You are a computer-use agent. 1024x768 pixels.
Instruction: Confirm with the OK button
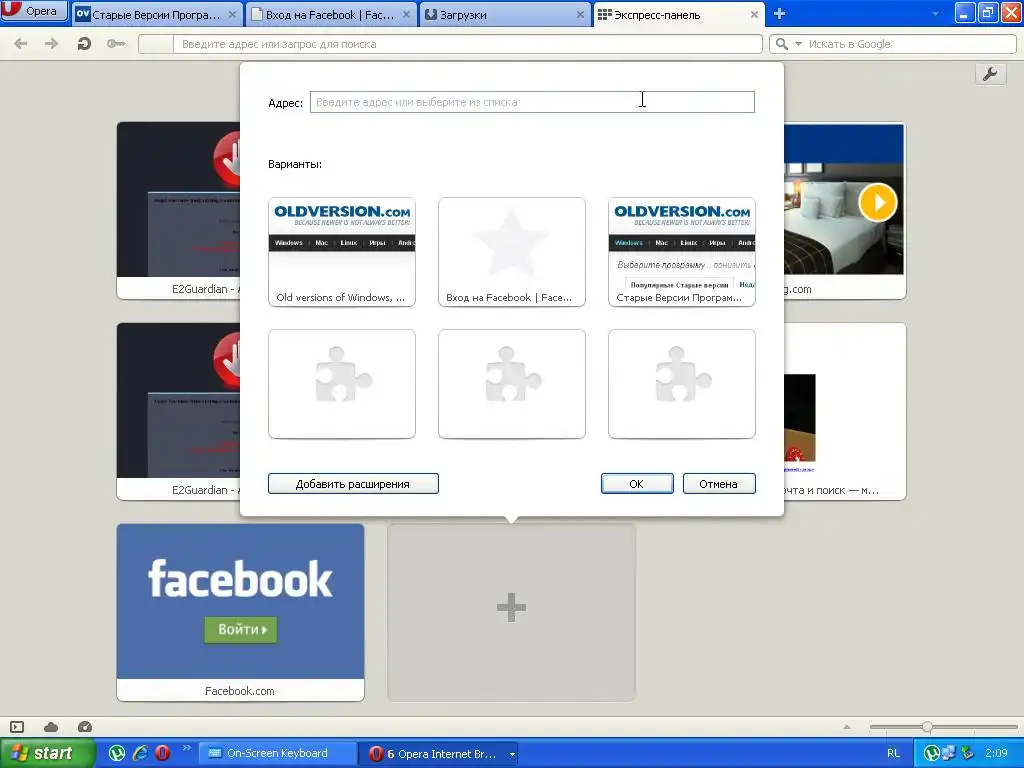pyautogui.click(x=637, y=484)
